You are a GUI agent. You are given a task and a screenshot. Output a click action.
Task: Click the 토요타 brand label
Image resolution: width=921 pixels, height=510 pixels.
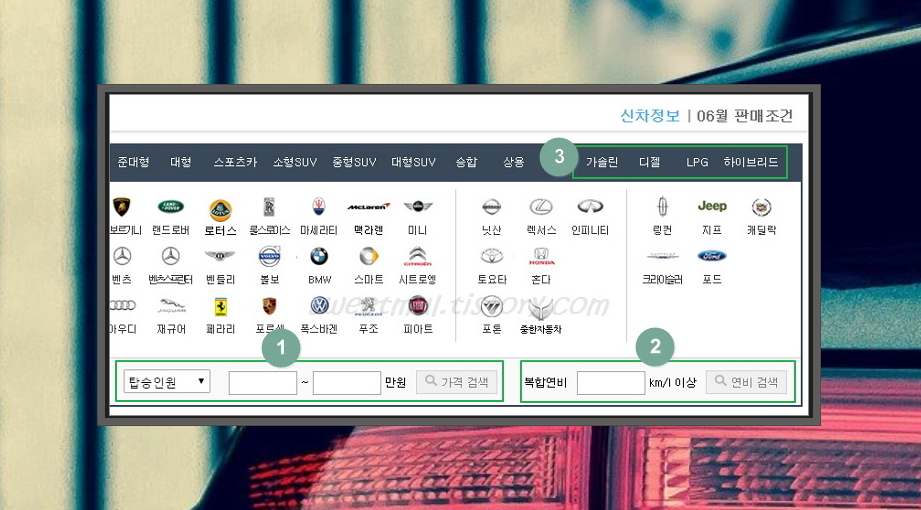[x=492, y=280]
